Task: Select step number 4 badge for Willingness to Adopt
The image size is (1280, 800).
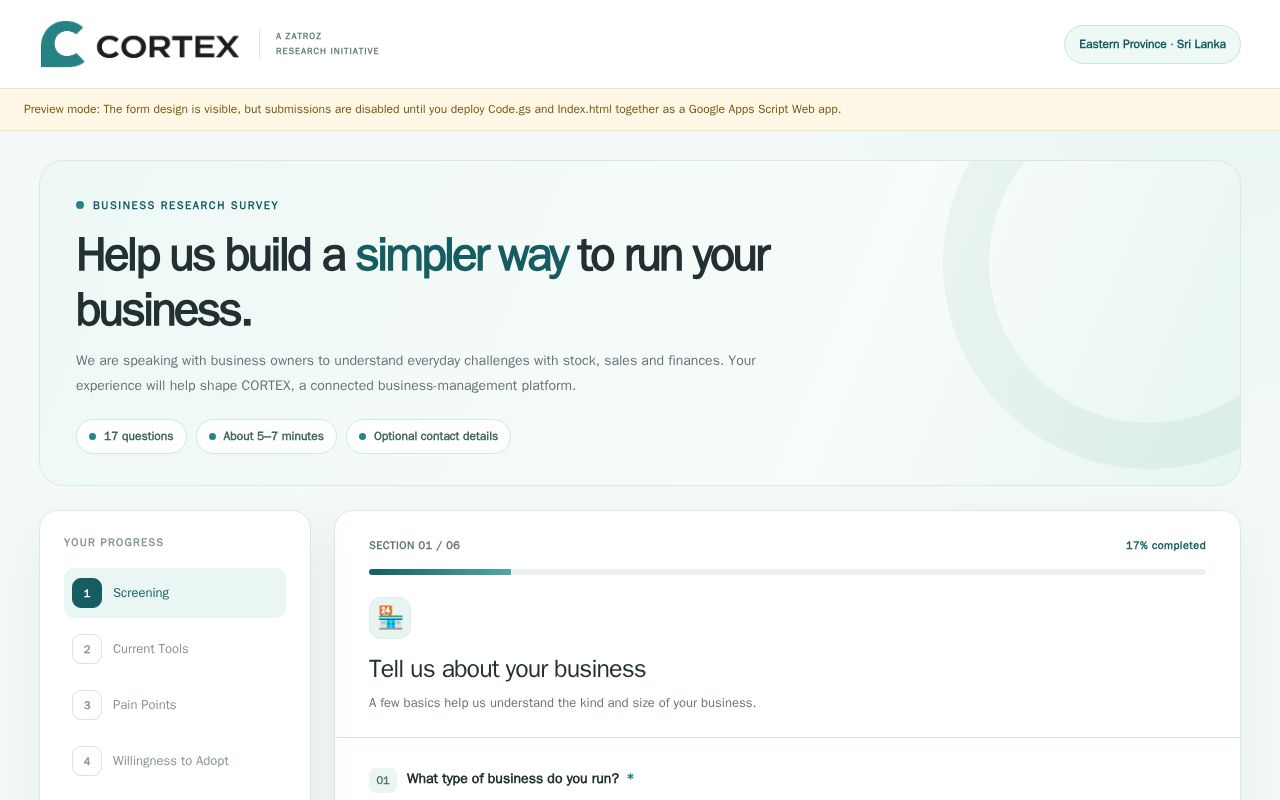Action: click(87, 761)
